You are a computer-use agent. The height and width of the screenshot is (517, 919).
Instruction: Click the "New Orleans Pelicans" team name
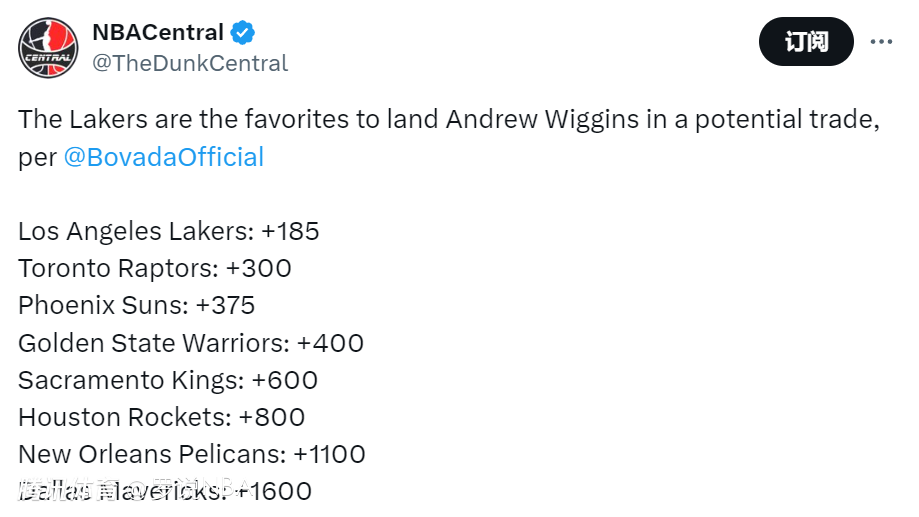click(151, 454)
